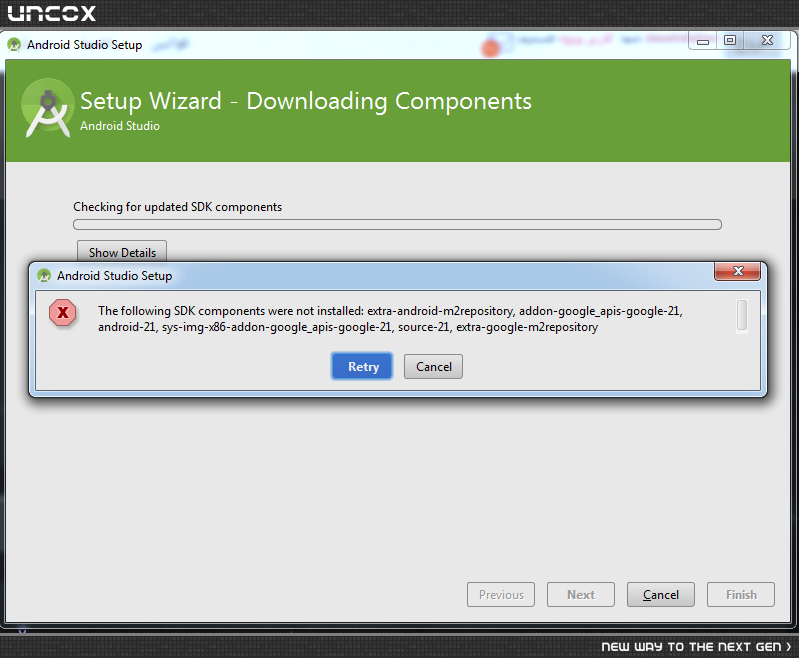Show Details of the download progress
This screenshot has height=658, width=799.
[122, 252]
